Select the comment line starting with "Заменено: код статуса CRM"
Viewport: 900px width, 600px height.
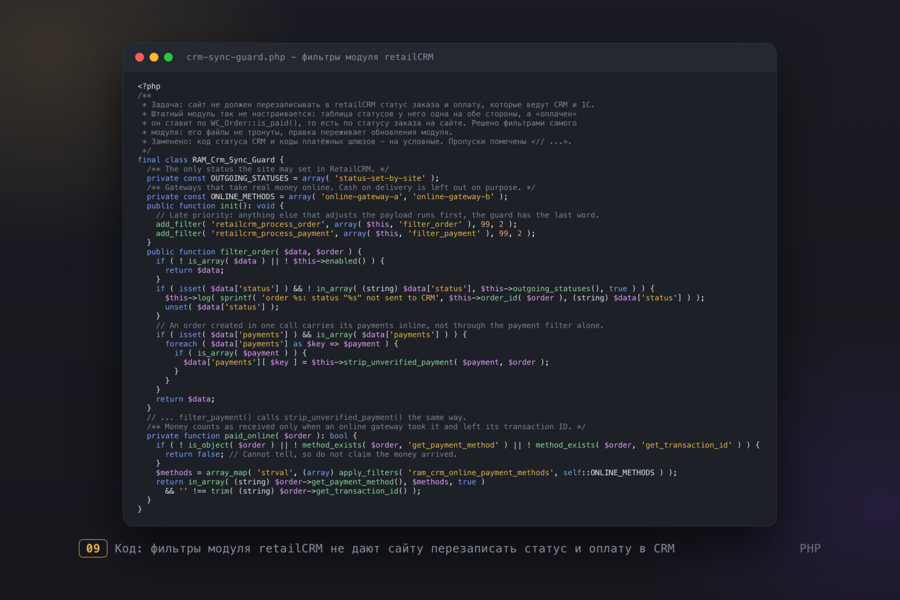(x=356, y=141)
